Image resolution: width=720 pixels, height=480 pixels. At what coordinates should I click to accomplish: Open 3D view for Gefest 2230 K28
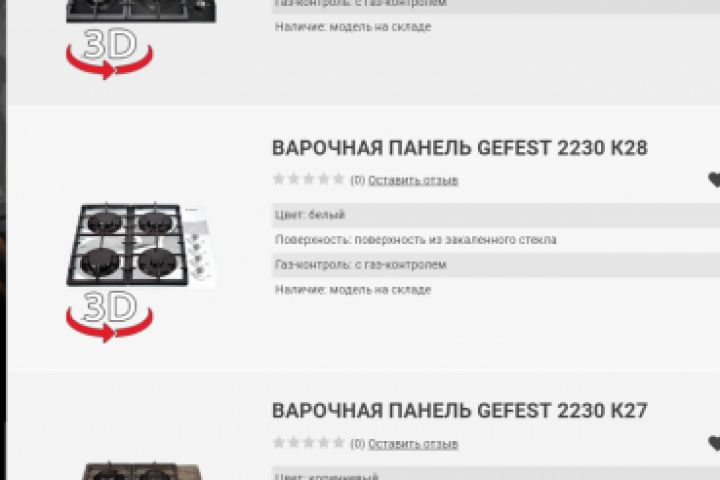click(109, 316)
